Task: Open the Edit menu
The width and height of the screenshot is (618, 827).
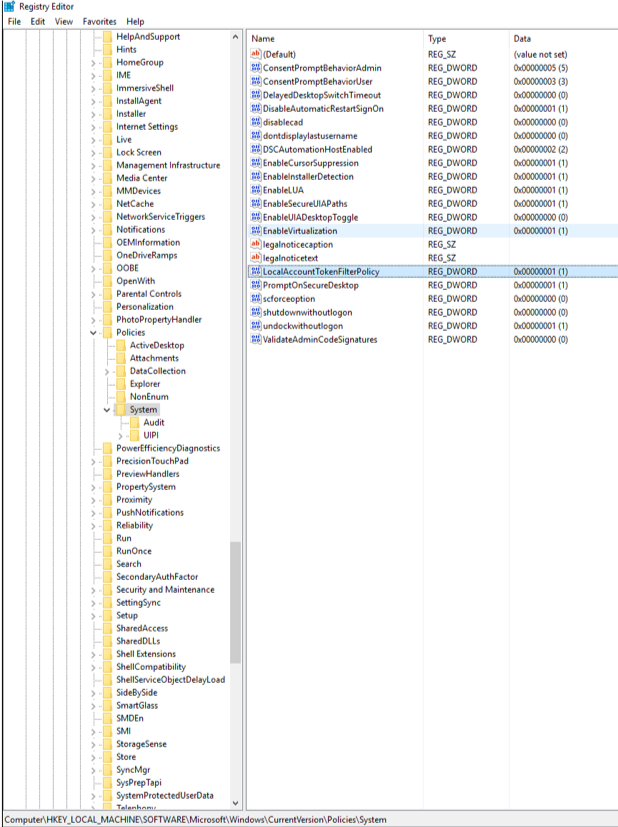Action: click(37, 22)
